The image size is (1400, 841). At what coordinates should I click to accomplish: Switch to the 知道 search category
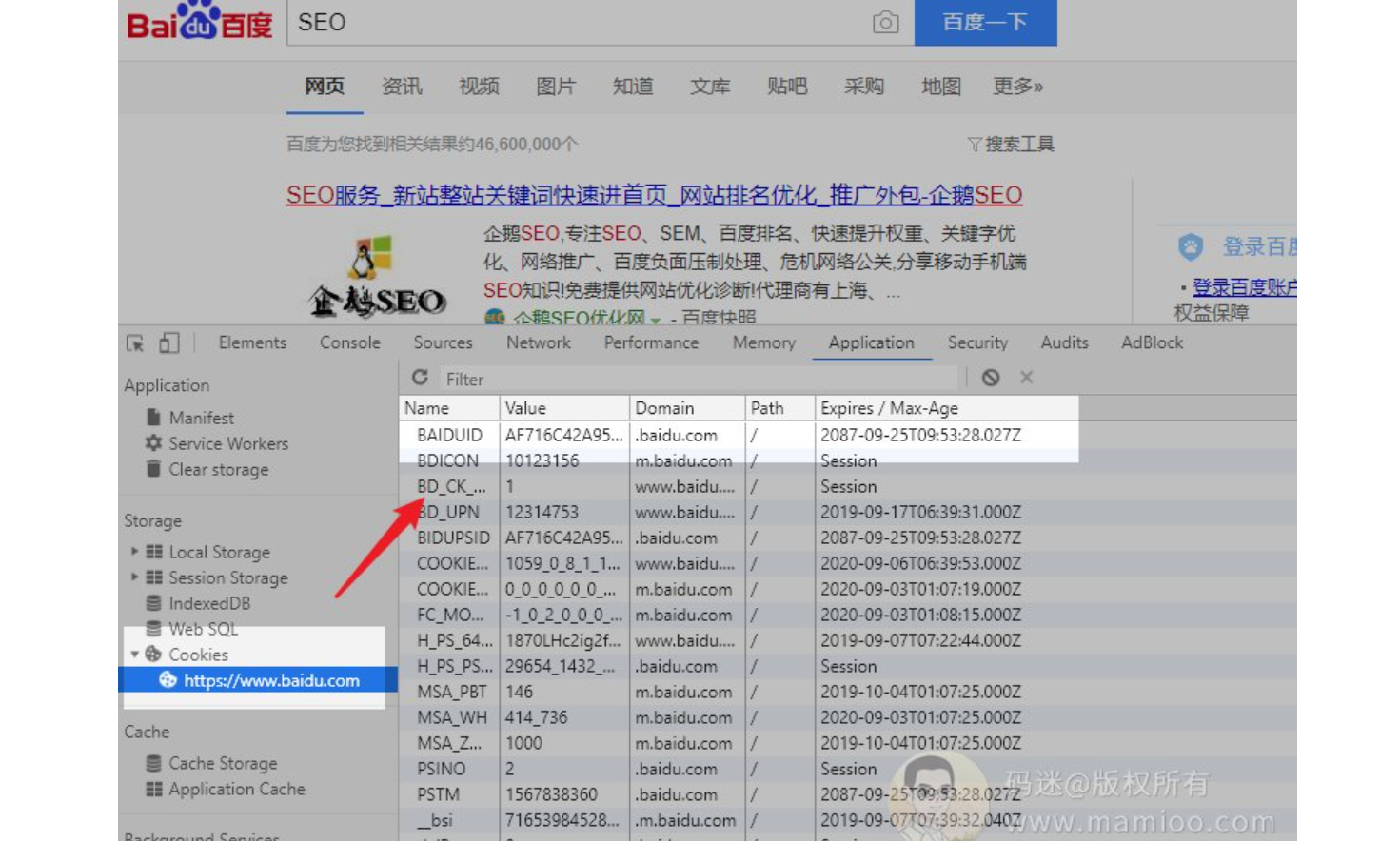click(633, 87)
